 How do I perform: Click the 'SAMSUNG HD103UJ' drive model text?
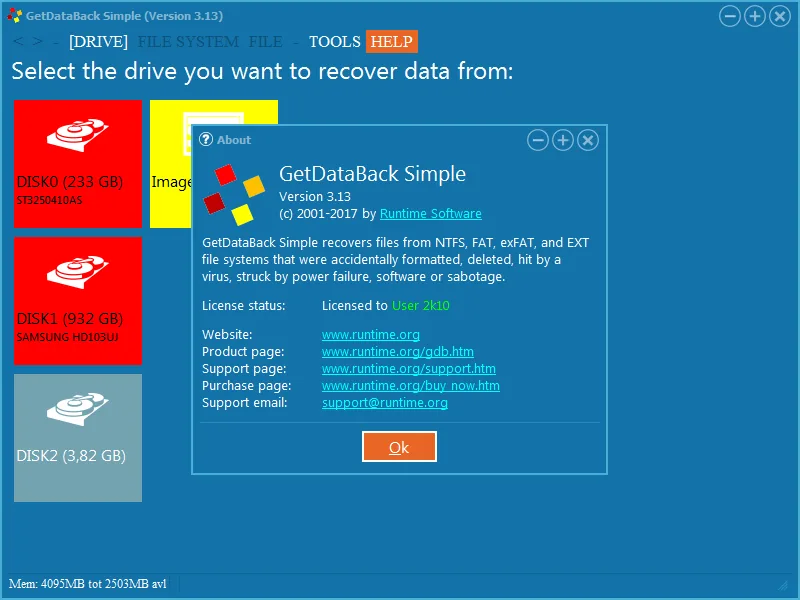(67, 337)
